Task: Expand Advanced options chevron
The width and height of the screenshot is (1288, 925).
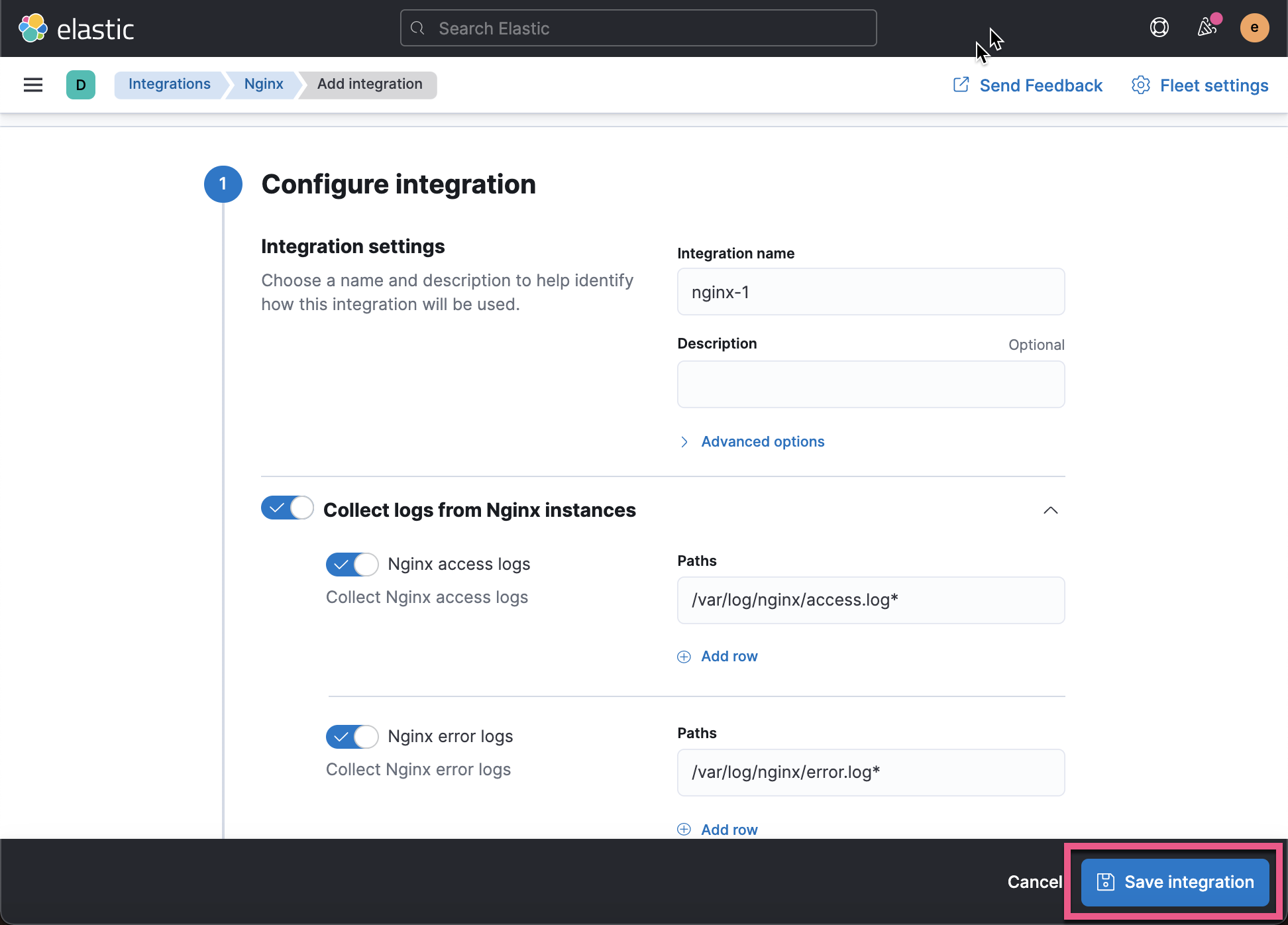Action: click(x=684, y=442)
